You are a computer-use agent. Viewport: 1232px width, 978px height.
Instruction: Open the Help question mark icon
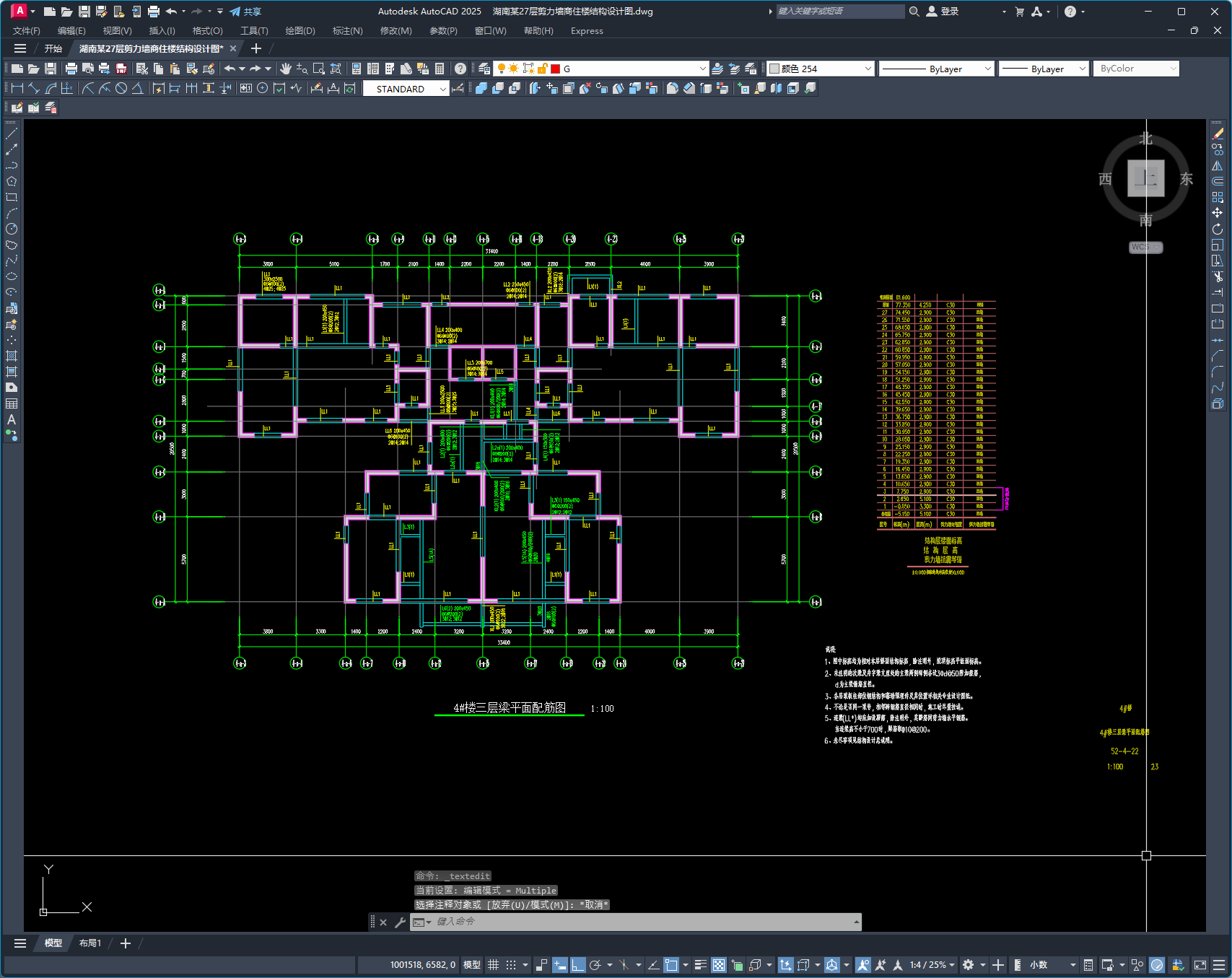click(460, 69)
